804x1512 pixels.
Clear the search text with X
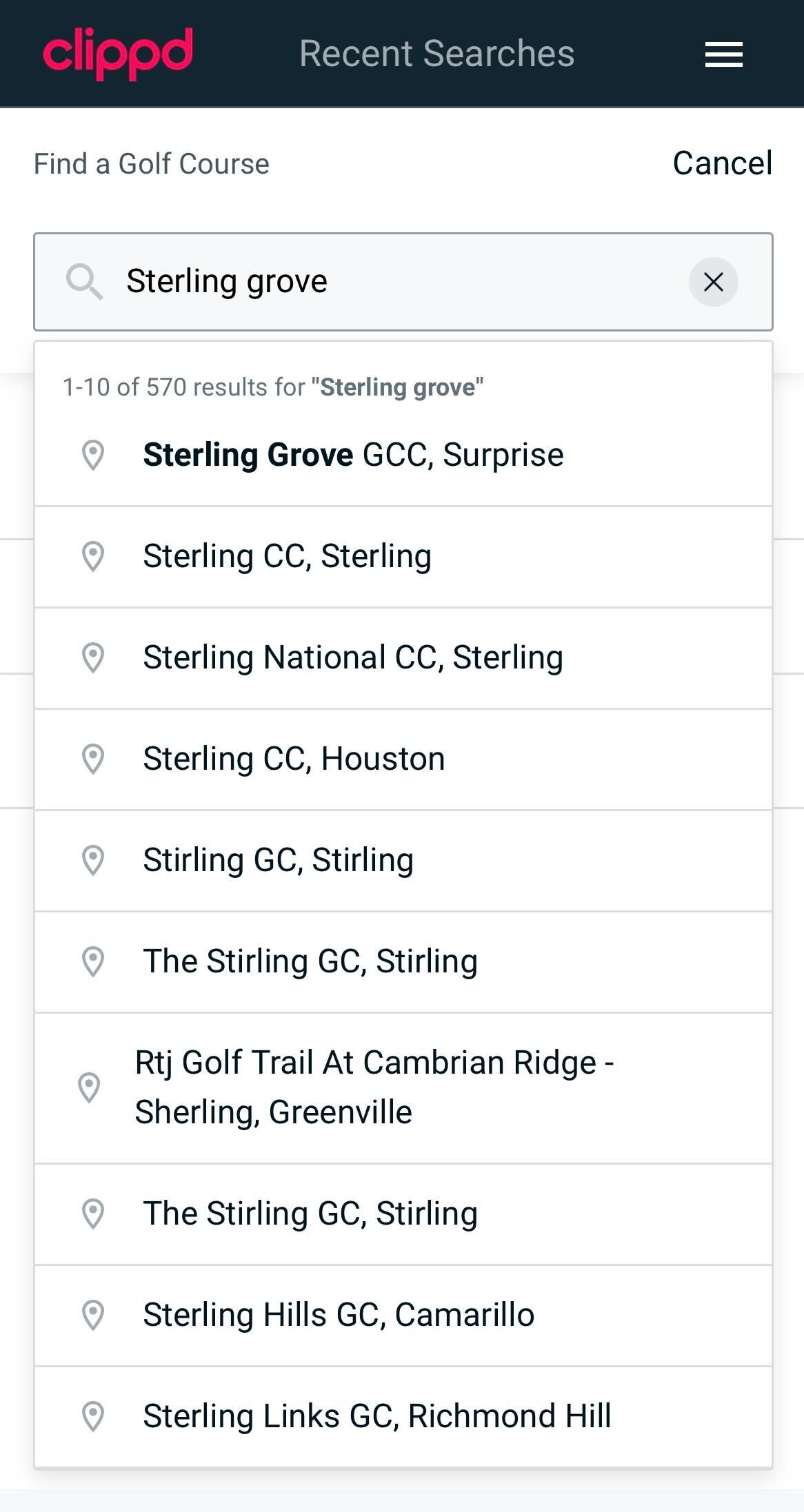pyautogui.click(x=713, y=281)
